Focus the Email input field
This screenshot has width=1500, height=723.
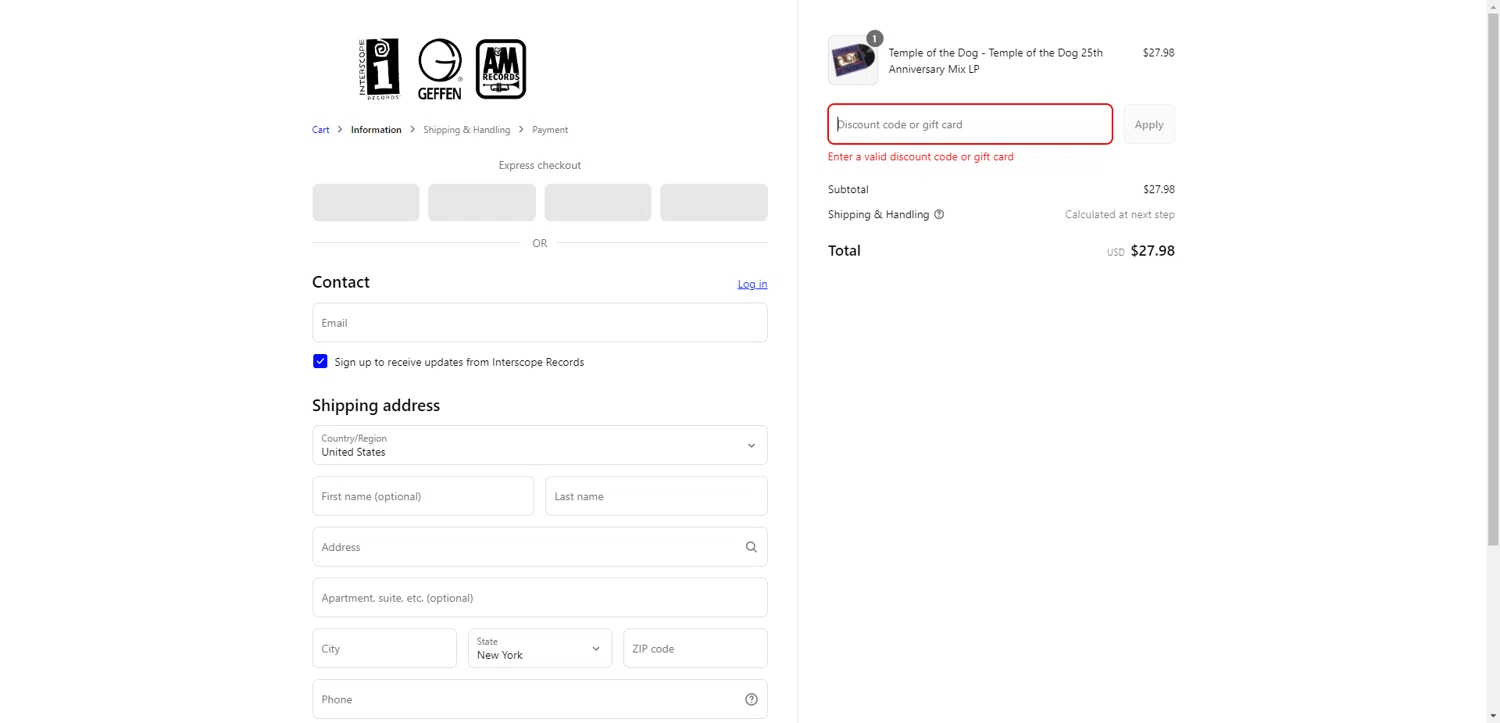click(540, 323)
